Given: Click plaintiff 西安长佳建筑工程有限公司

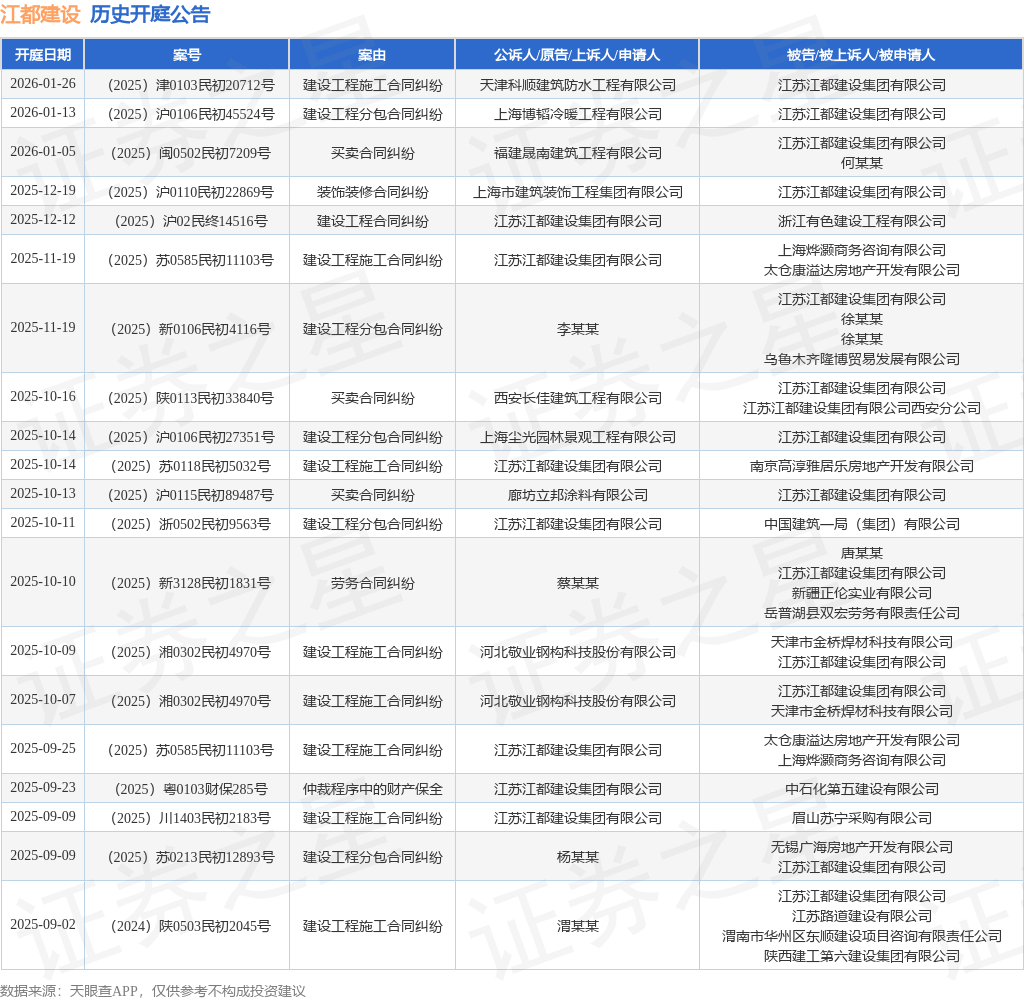Looking at the screenshot, I should point(577,398).
